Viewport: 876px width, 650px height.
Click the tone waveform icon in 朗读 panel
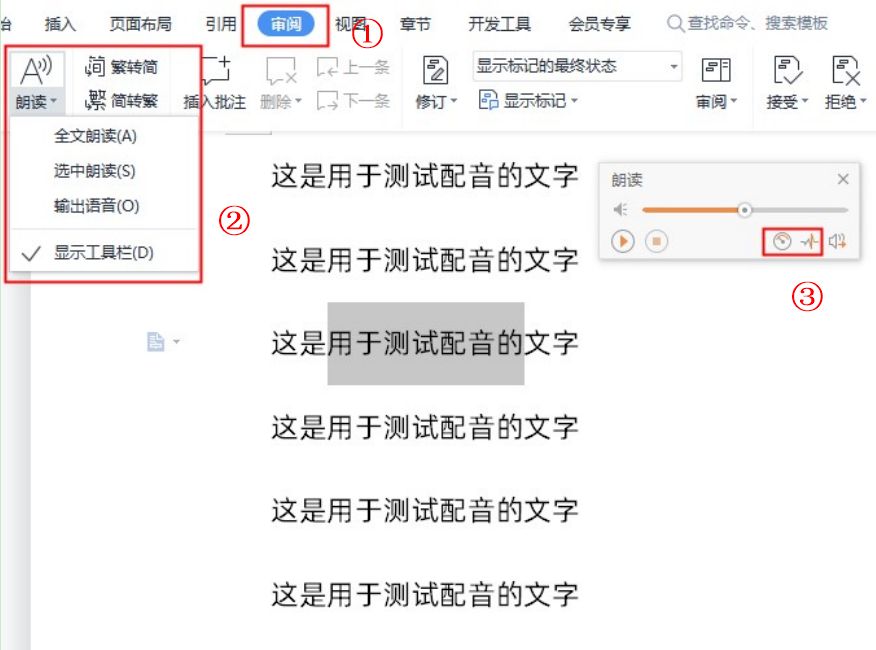click(810, 241)
